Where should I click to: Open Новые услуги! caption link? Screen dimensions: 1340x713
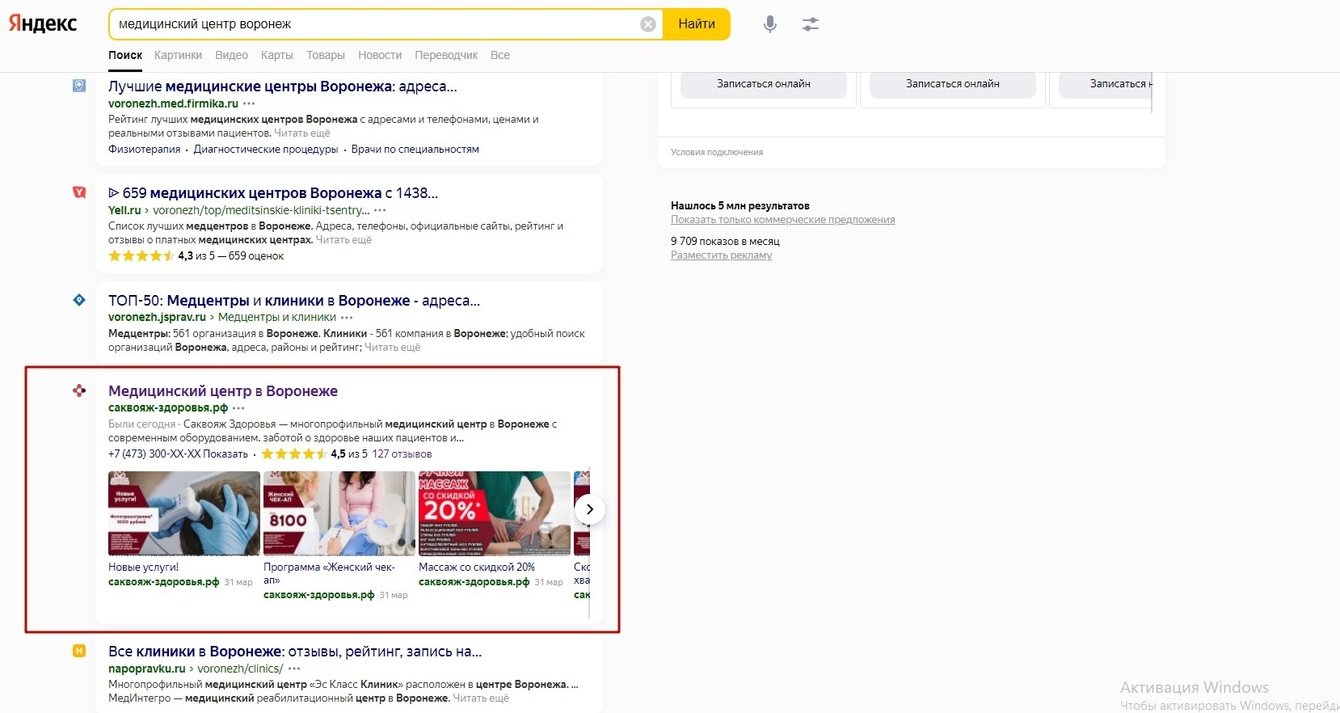point(143,567)
